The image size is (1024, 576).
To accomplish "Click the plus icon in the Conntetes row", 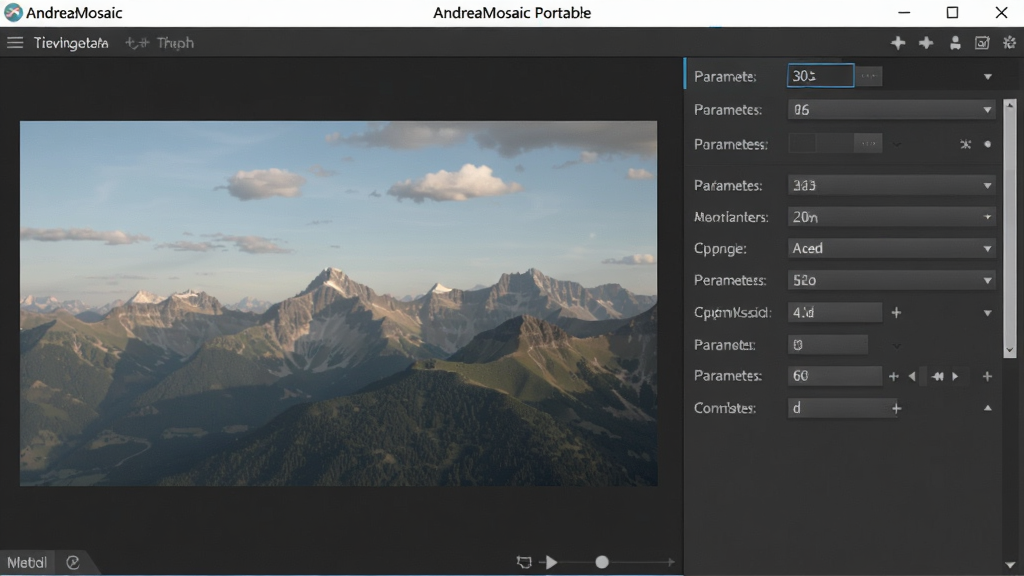I will [x=897, y=408].
